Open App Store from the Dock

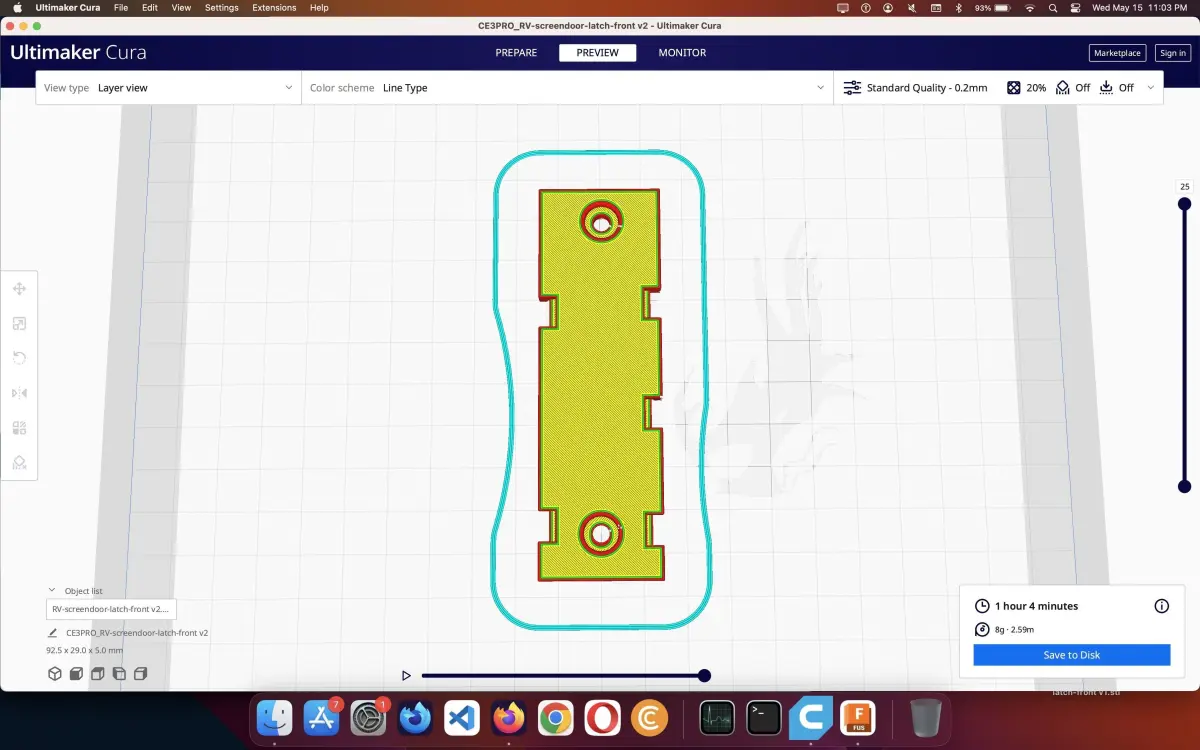322,718
